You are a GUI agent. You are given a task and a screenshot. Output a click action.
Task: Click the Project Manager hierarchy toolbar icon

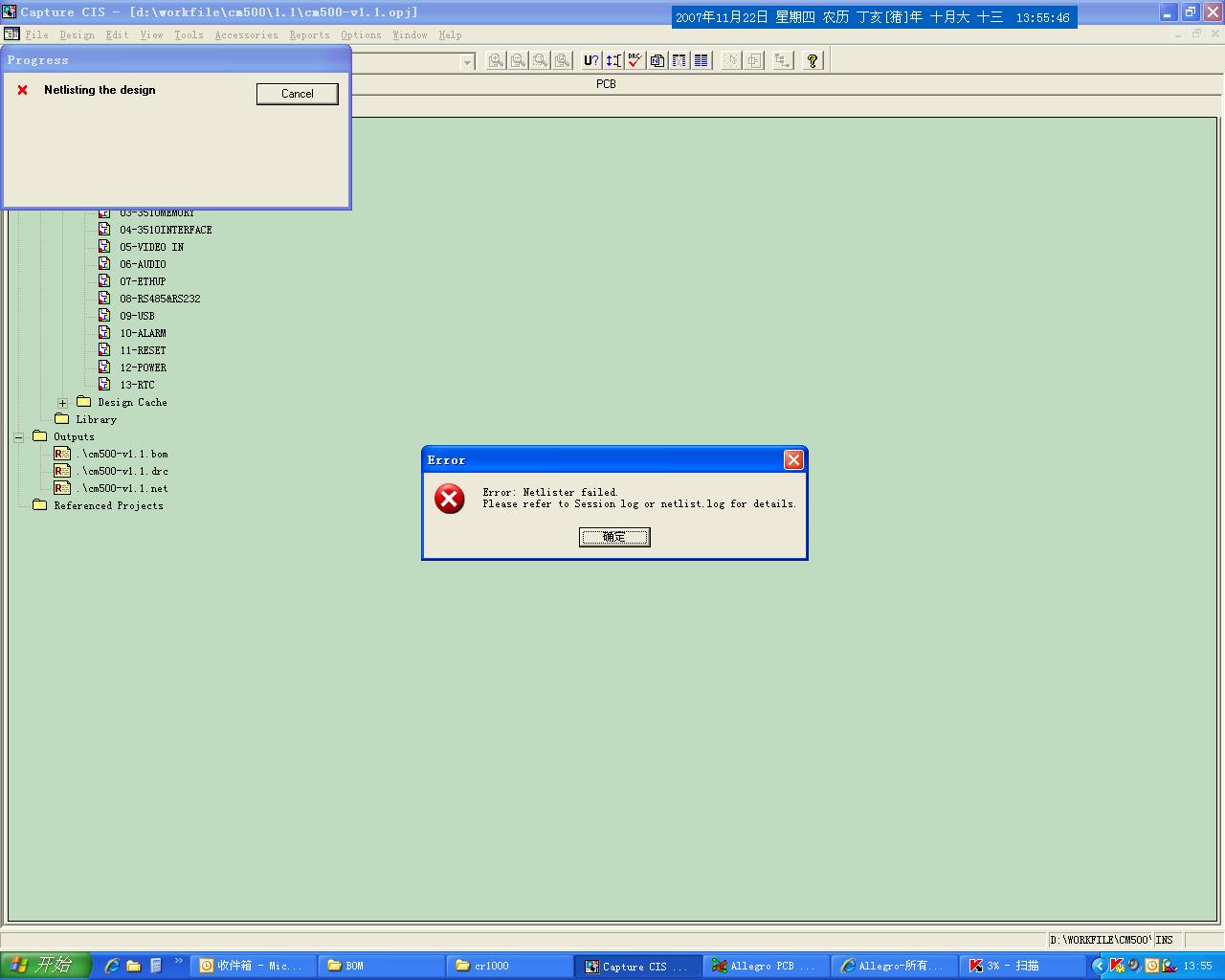point(783,60)
